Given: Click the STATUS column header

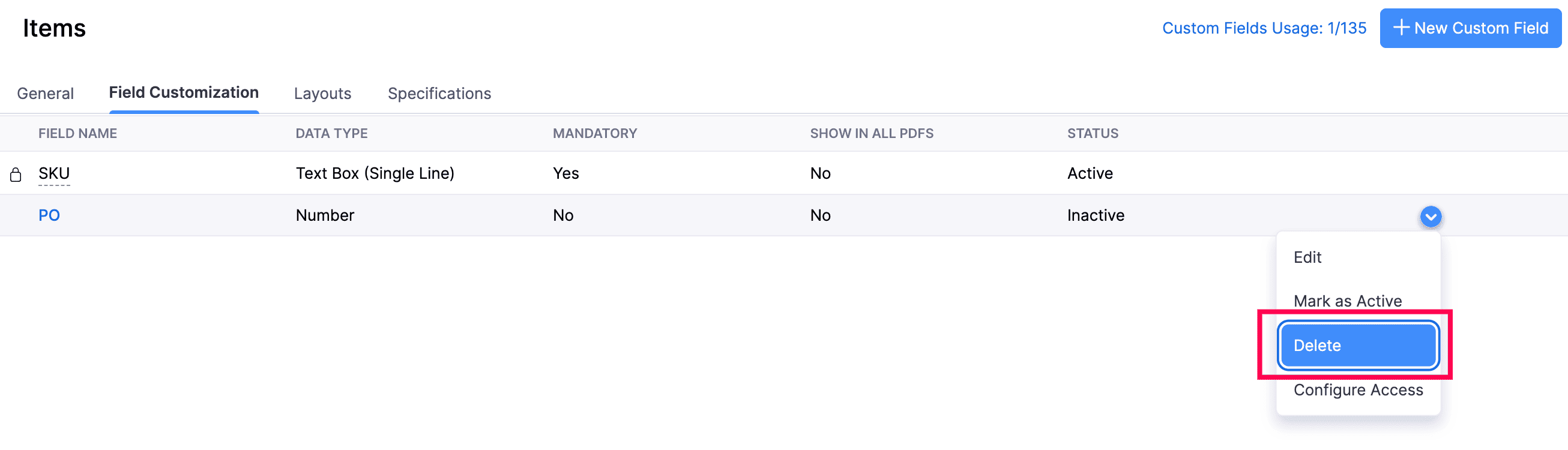Looking at the screenshot, I should click(1092, 133).
